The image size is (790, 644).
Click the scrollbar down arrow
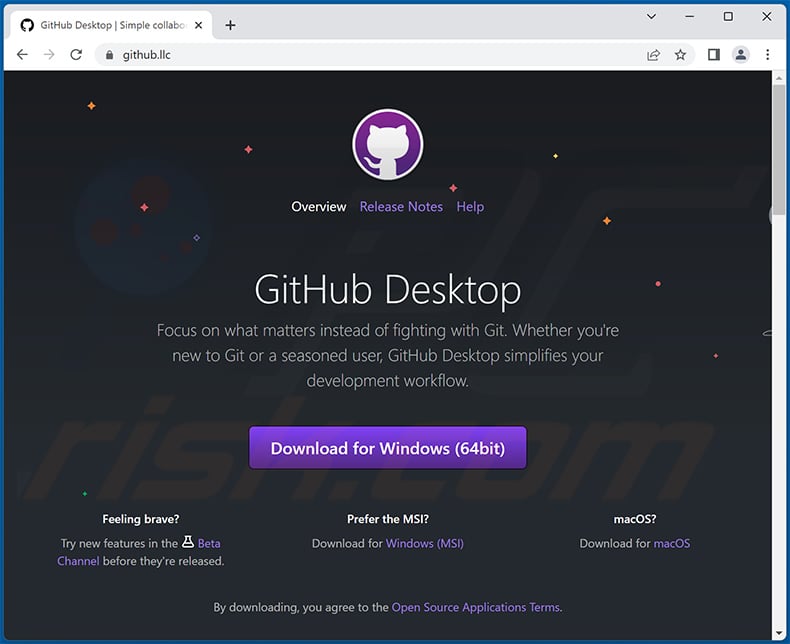pyautogui.click(x=779, y=633)
